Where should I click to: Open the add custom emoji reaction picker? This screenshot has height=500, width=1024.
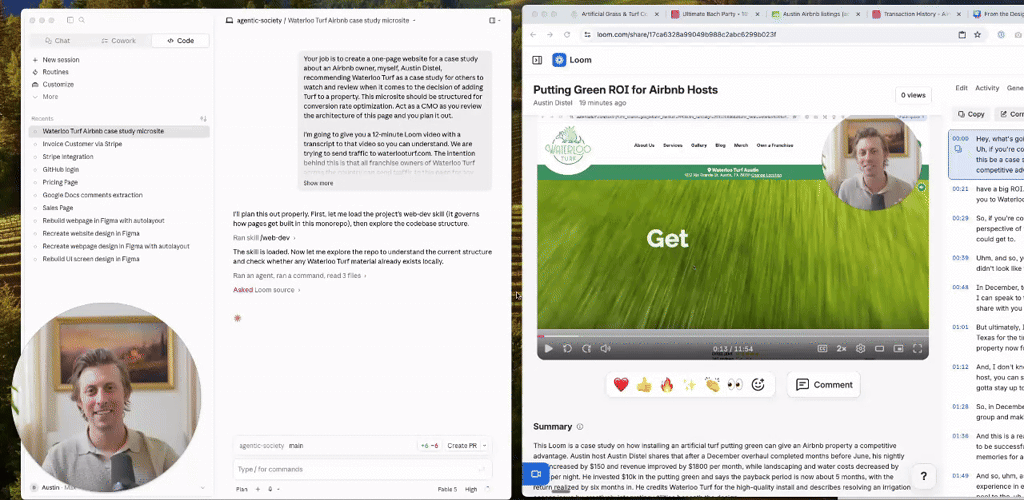click(758, 385)
